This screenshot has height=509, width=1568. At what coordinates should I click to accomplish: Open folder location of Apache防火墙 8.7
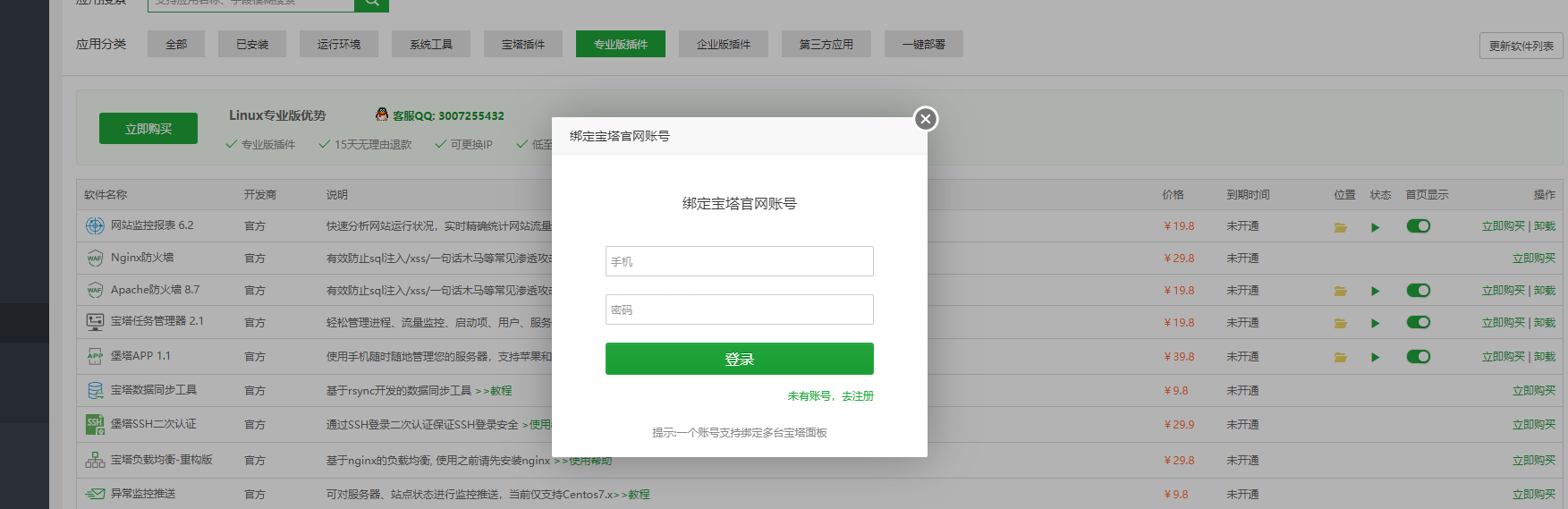click(x=1340, y=291)
